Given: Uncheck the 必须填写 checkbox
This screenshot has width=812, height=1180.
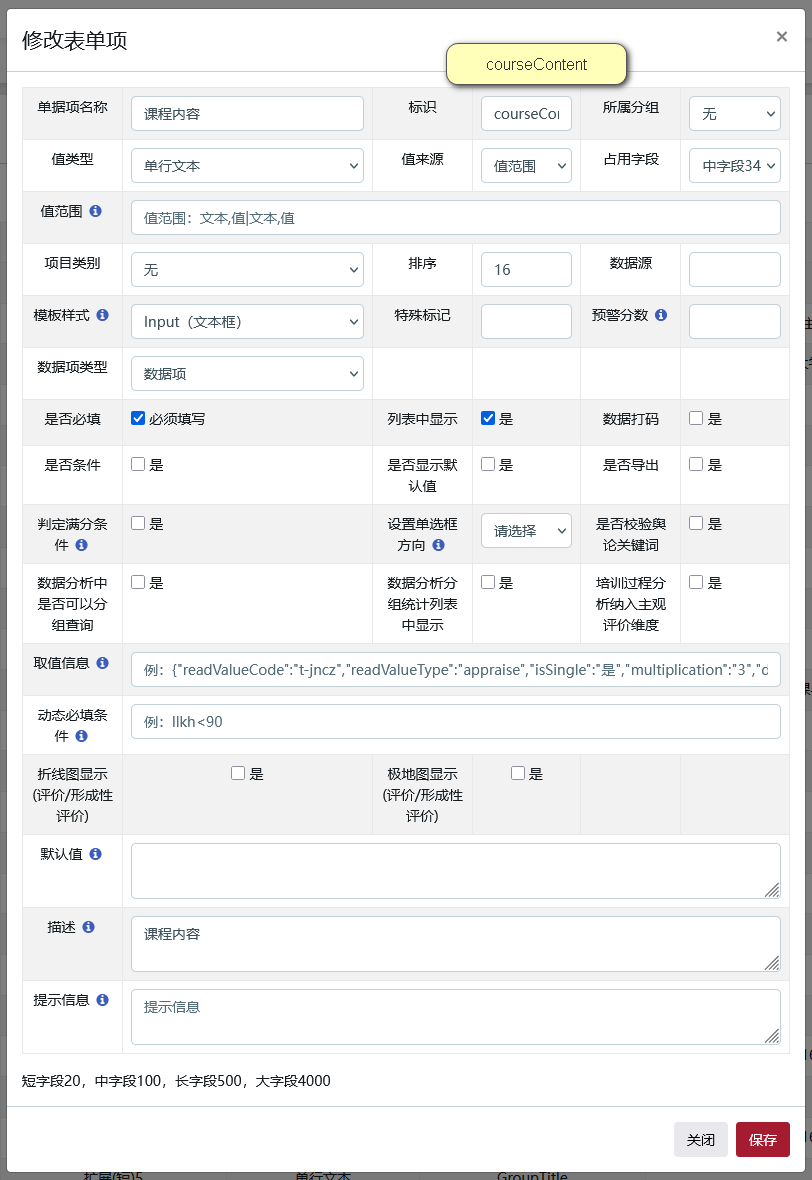Looking at the screenshot, I should point(138,418).
